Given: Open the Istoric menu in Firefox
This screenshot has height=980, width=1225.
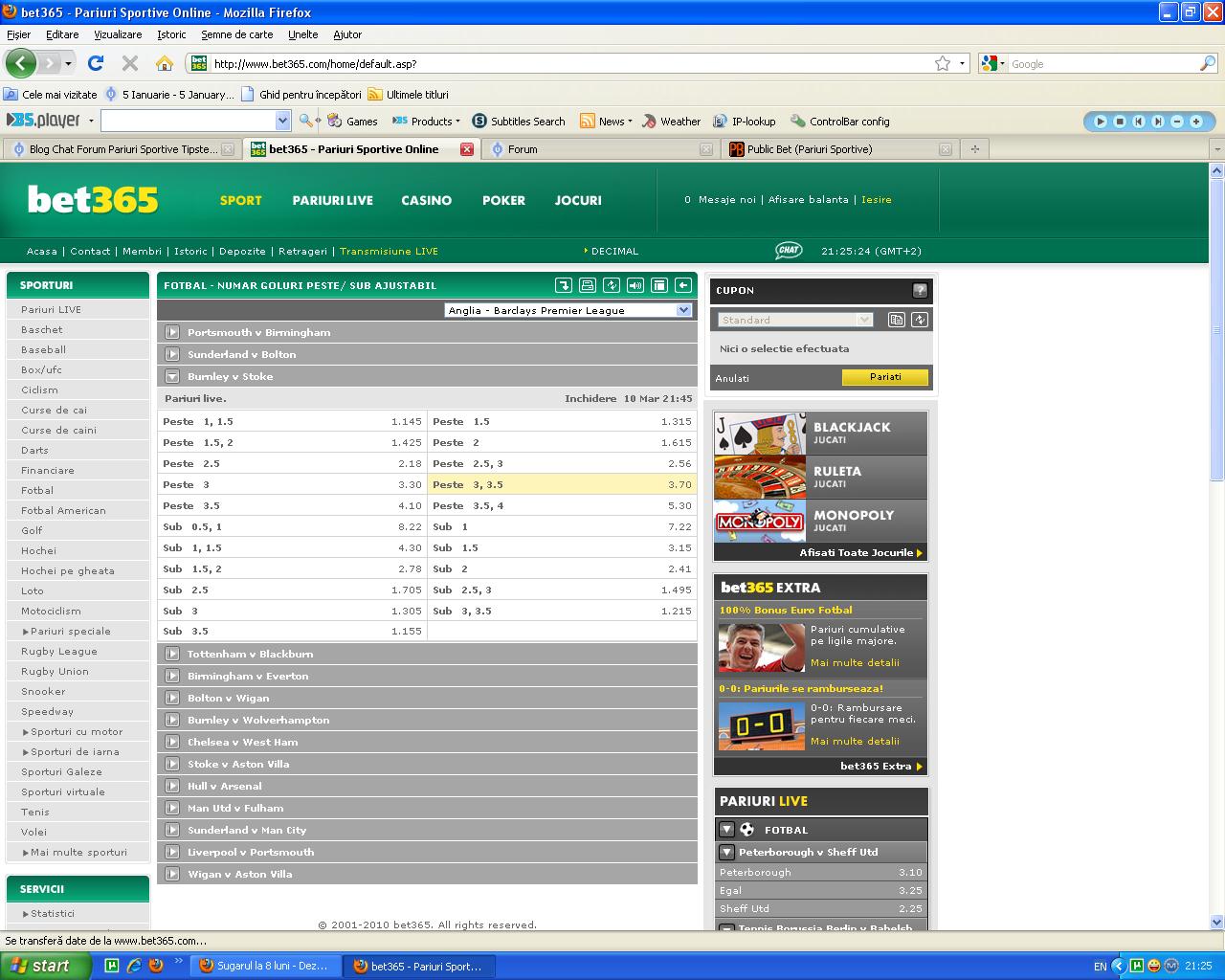Looking at the screenshot, I should pos(171,34).
